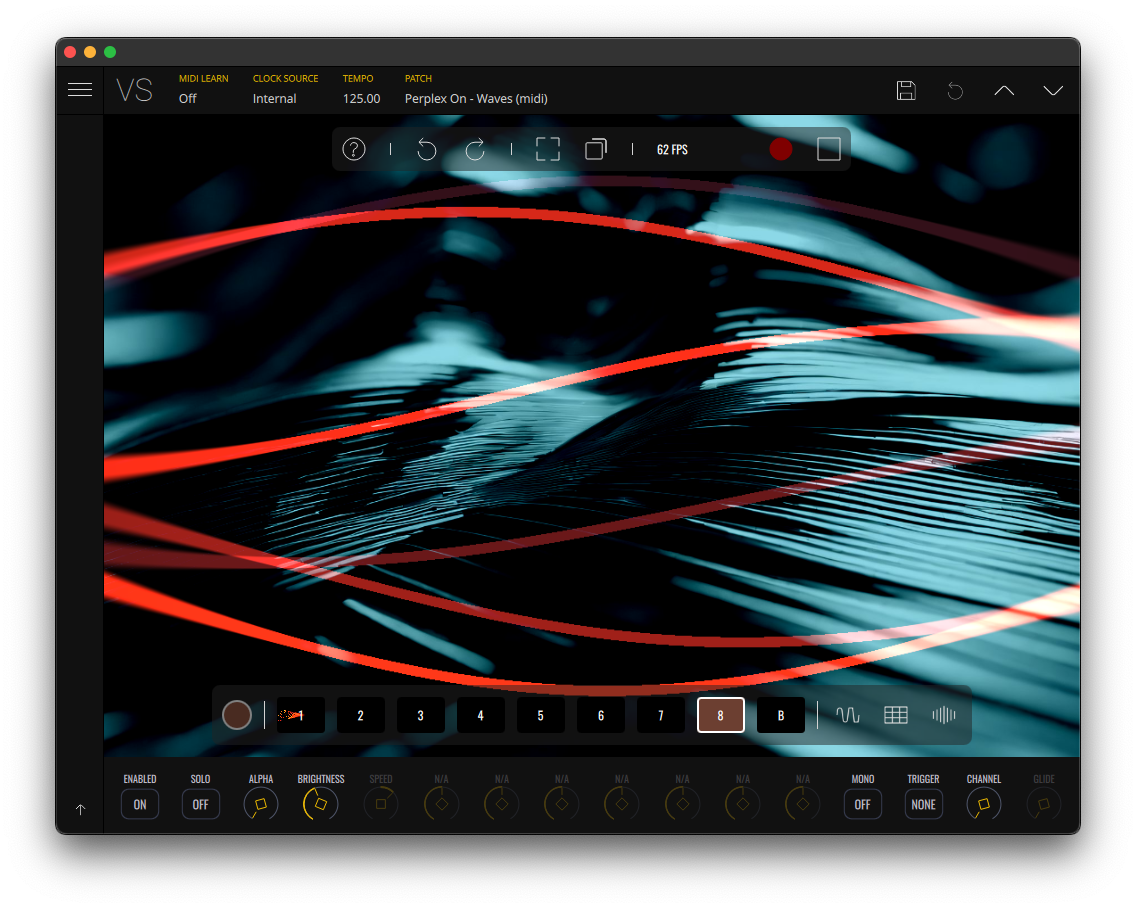Toggle the ENABLED button set to ON
Image resolution: width=1136 pixels, height=908 pixels.
140,804
